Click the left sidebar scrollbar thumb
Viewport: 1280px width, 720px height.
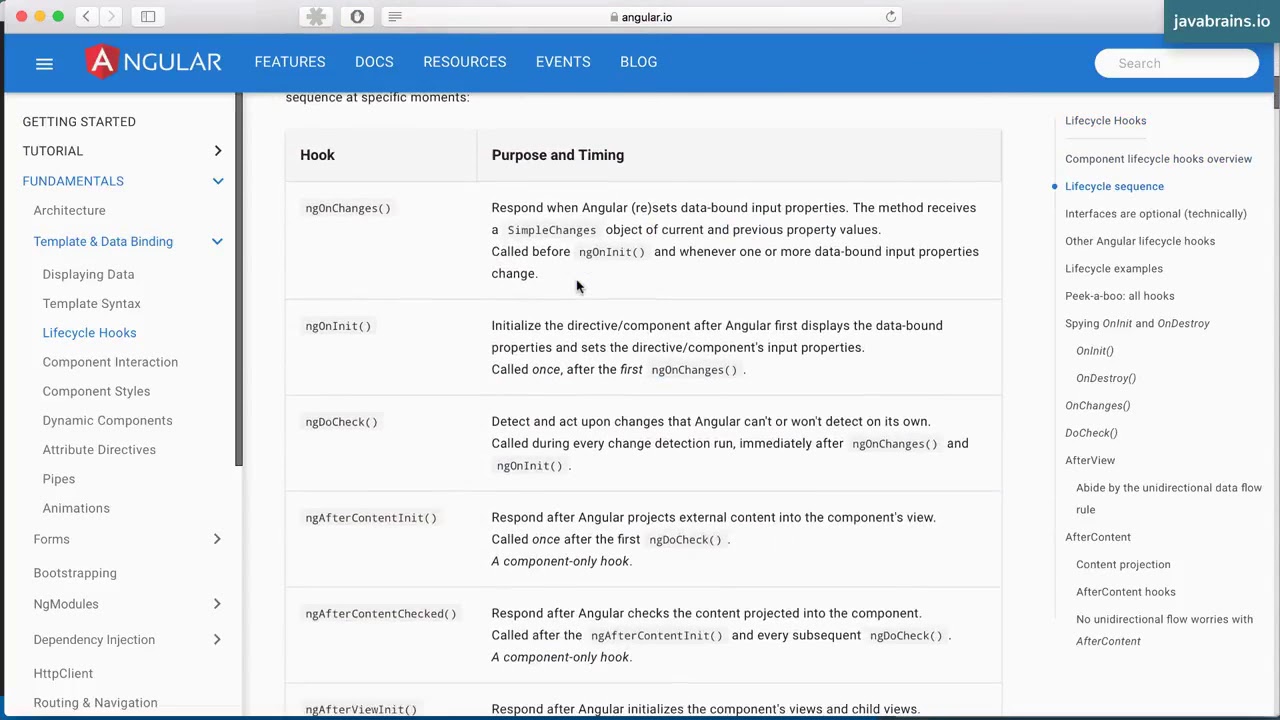click(238, 279)
